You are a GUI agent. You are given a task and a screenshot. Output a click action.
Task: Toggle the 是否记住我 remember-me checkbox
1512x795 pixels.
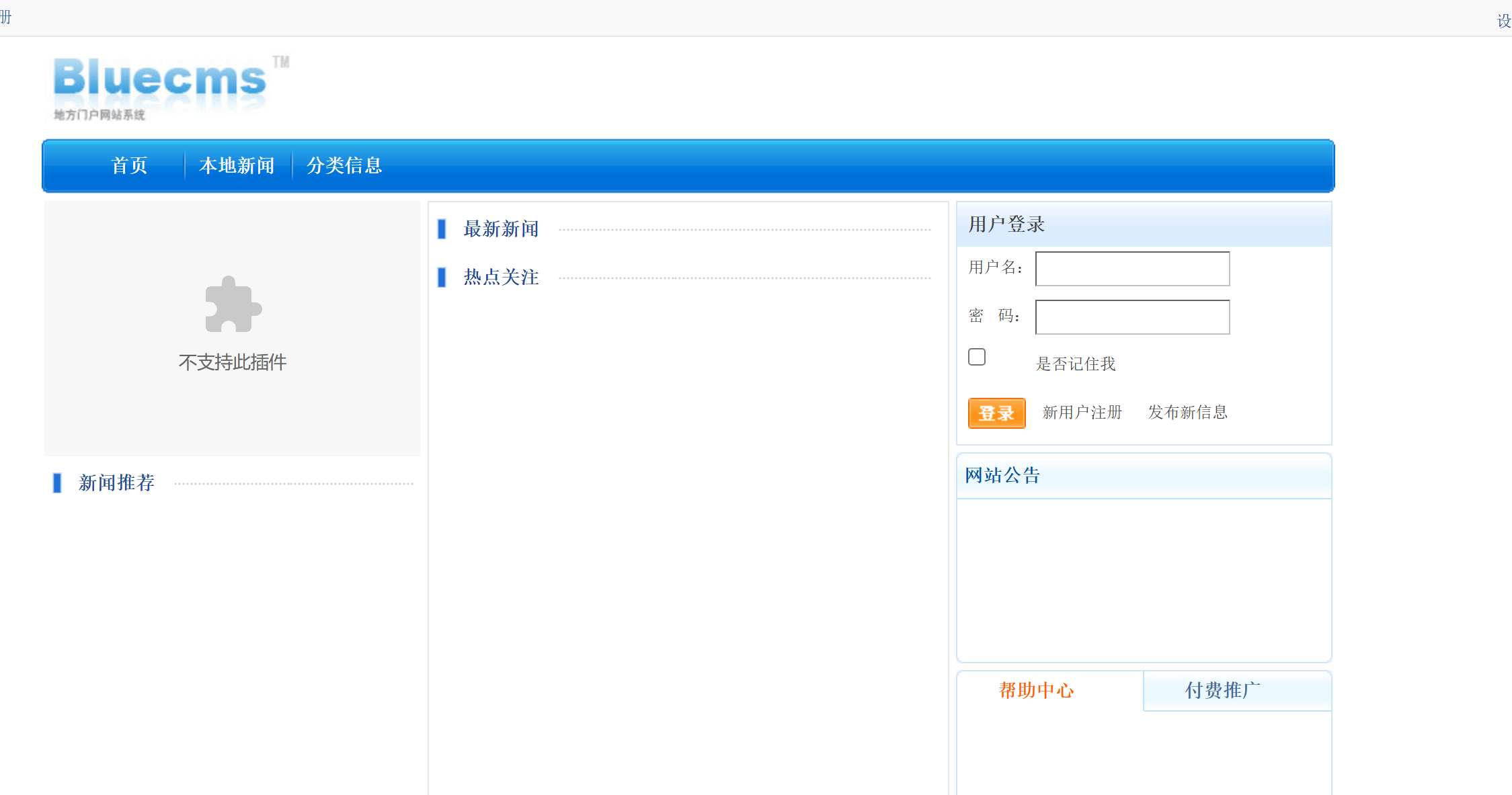pos(977,357)
